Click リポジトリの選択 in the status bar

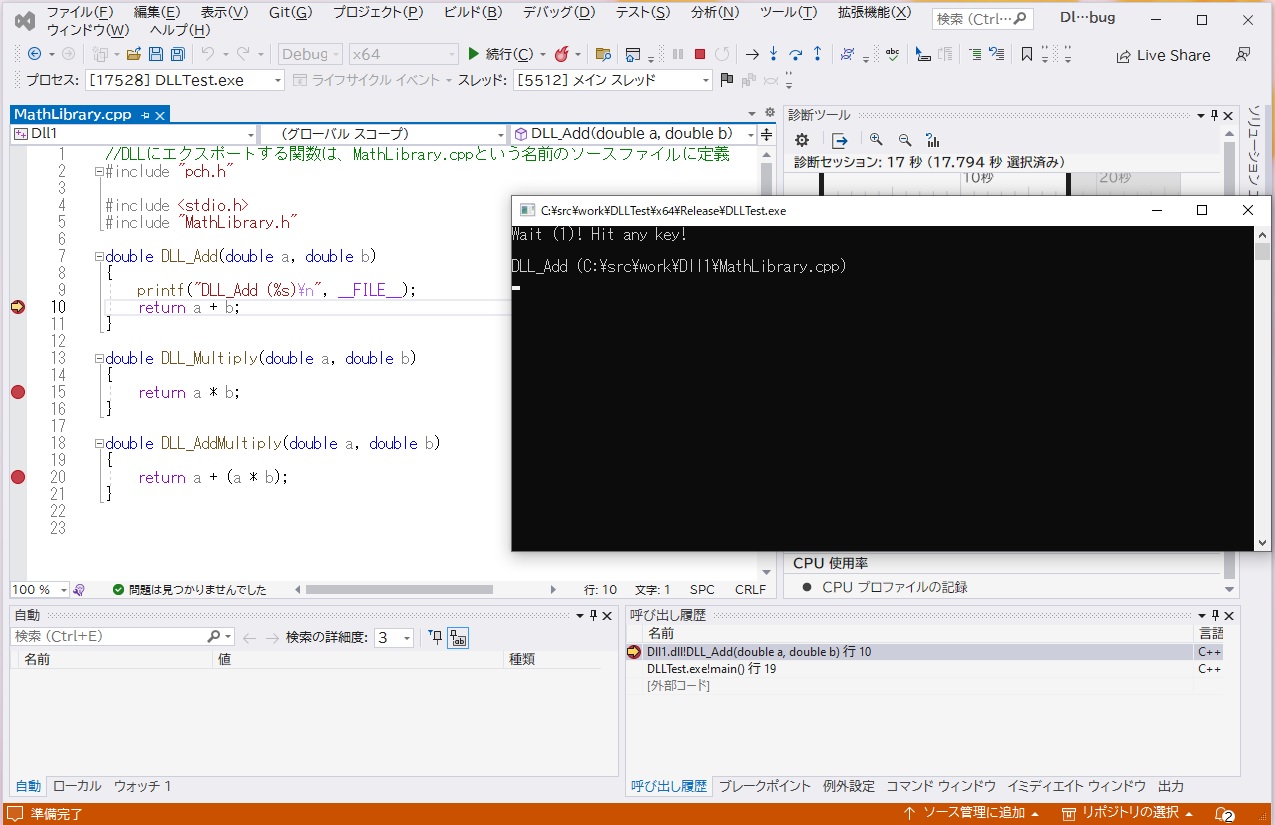coord(1126,813)
